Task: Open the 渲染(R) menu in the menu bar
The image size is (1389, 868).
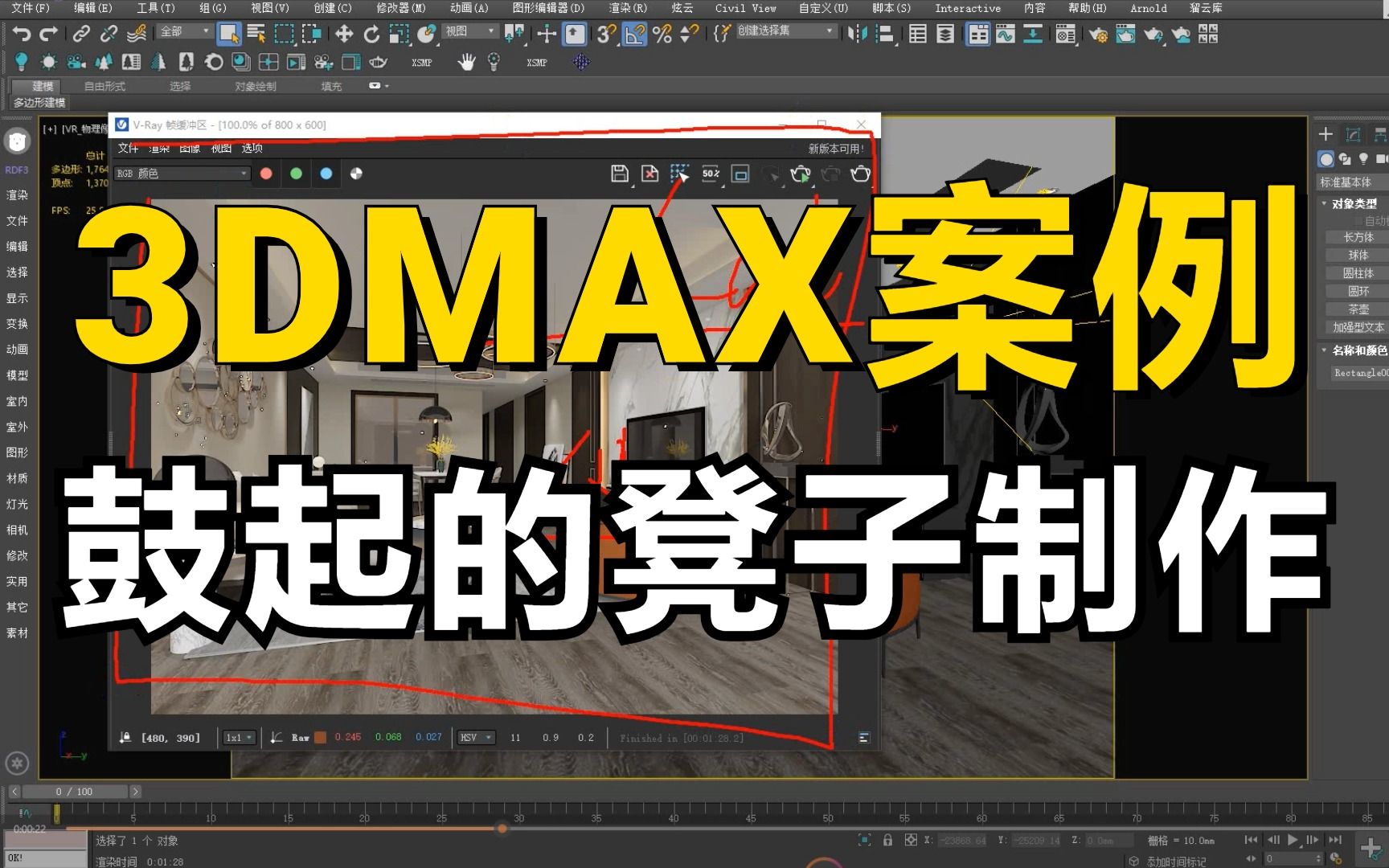Action: coord(629,8)
